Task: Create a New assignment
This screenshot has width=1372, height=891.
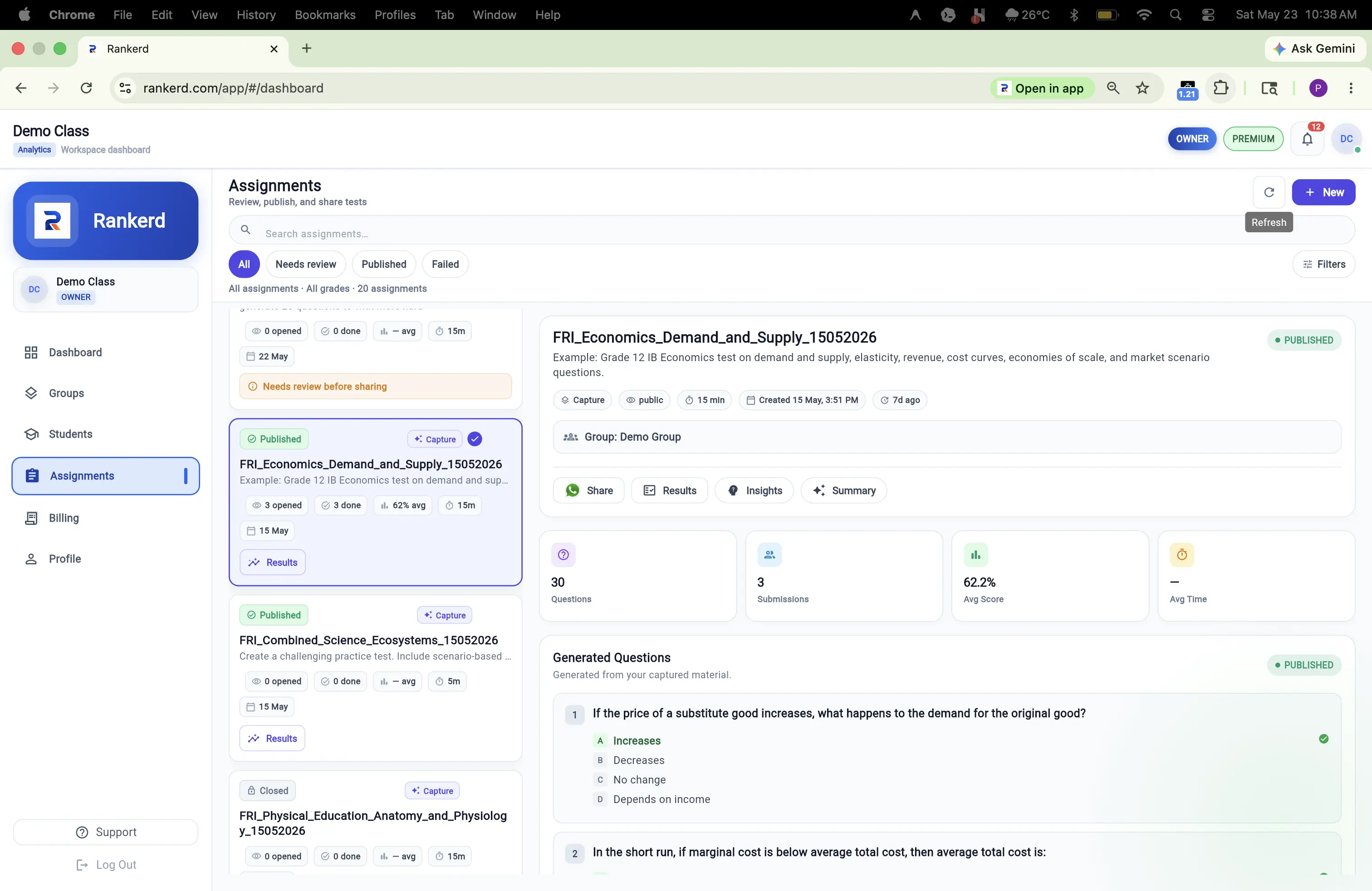Action: click(1323, 192)
